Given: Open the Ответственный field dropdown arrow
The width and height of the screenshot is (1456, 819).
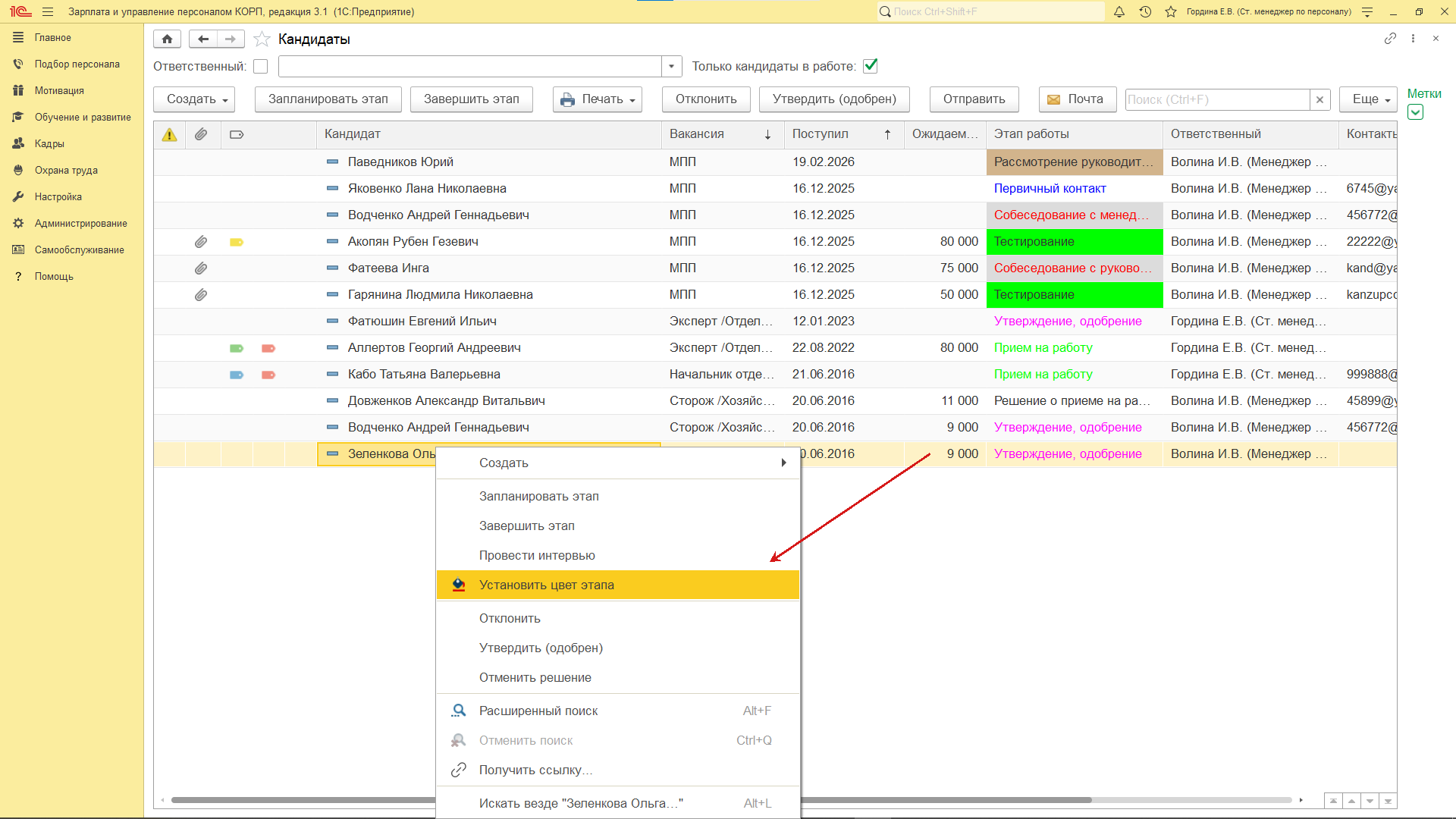Looking at the screenshot, I should (671, 67).
